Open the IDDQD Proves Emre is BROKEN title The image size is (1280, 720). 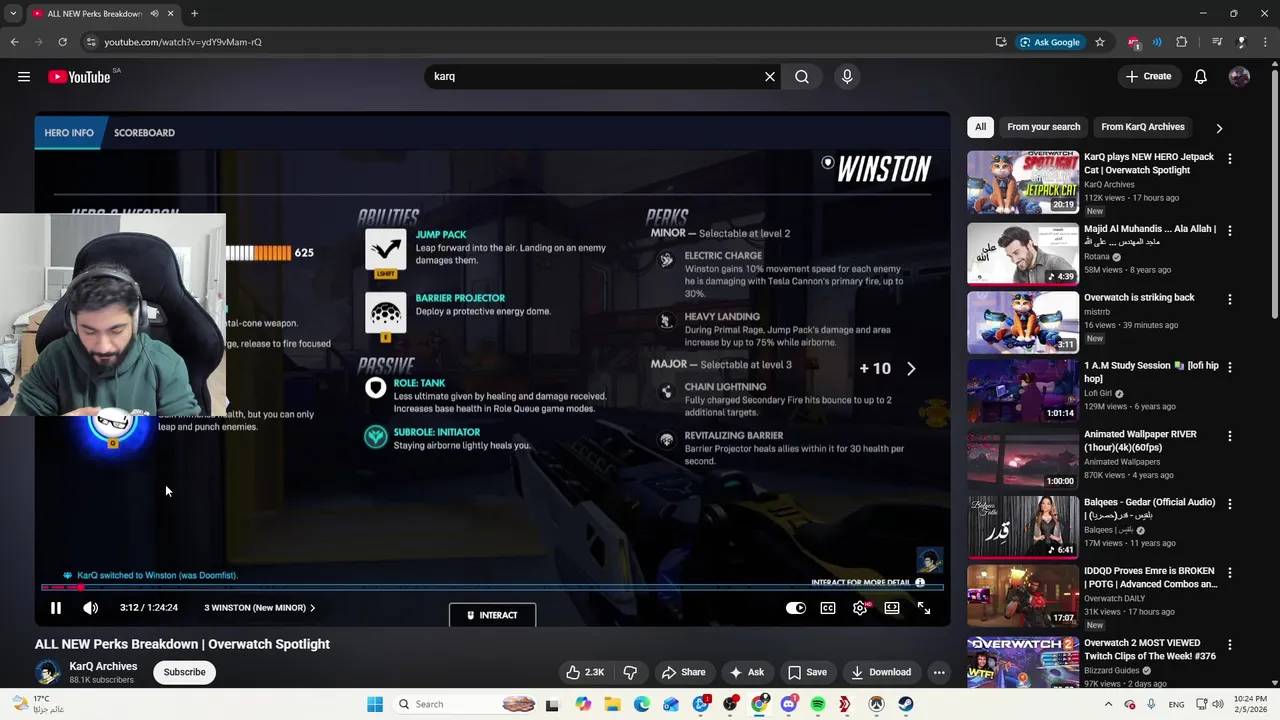[x=1150, y=577]
